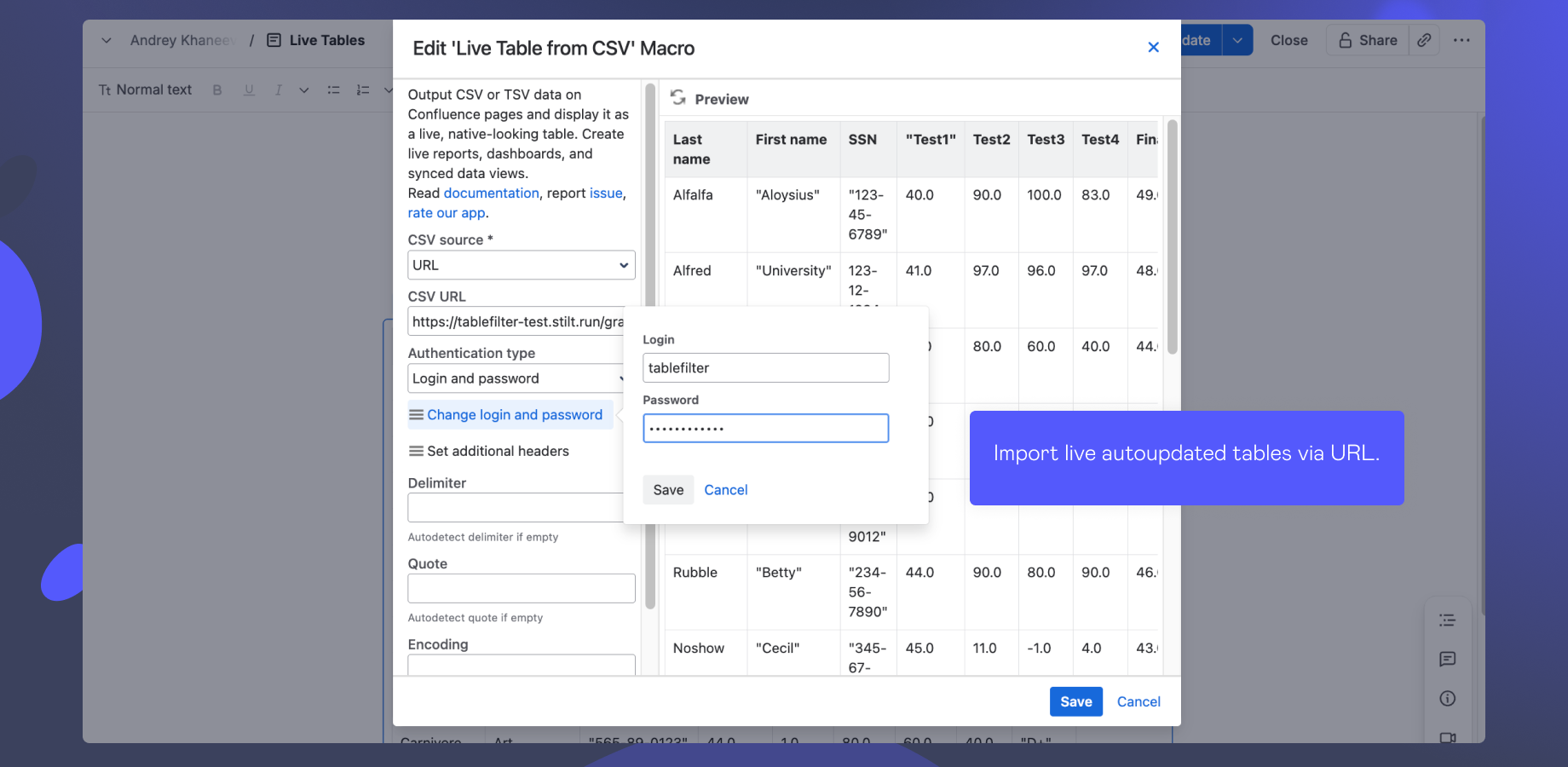The height and width of the screenshot is (767, 1568).
Task: Open the page info sidebar icon
Action: 1447,698
